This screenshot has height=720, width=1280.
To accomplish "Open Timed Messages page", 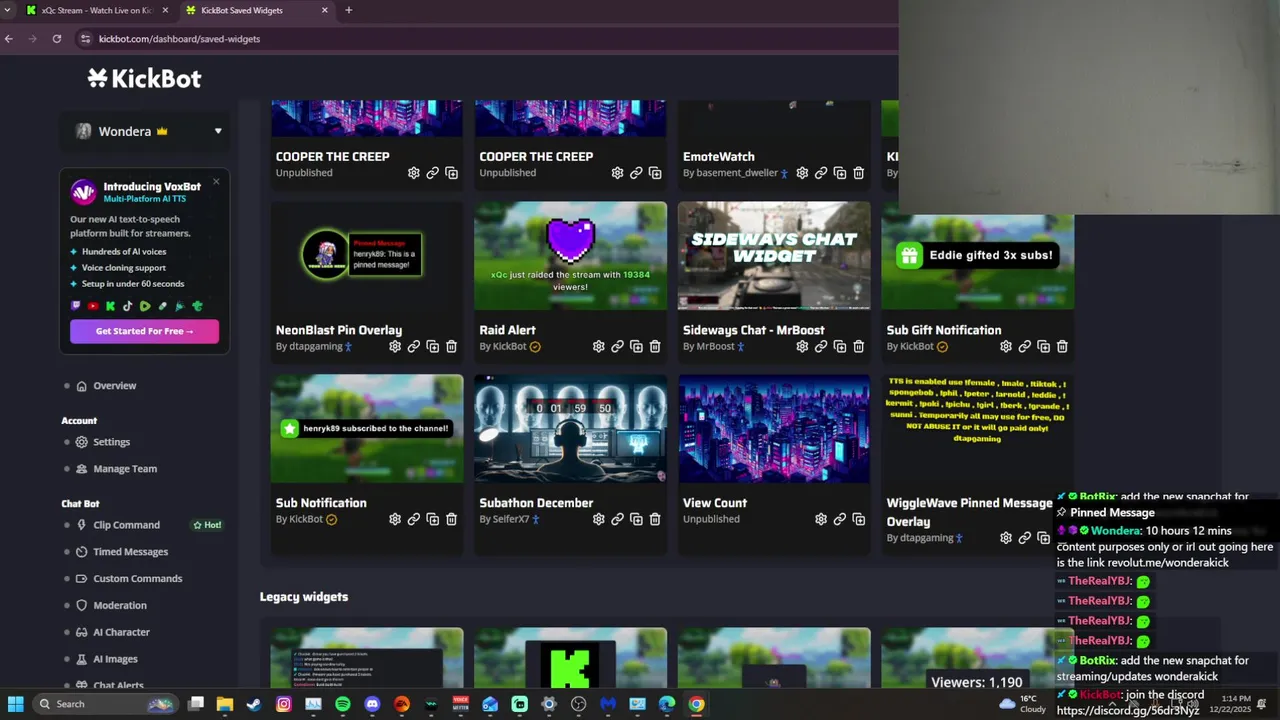I will click(x=130, y=552).
